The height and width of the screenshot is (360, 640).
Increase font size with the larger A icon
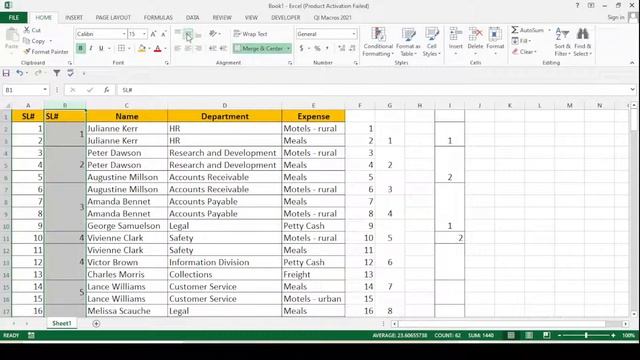click(x=153, y=34)
